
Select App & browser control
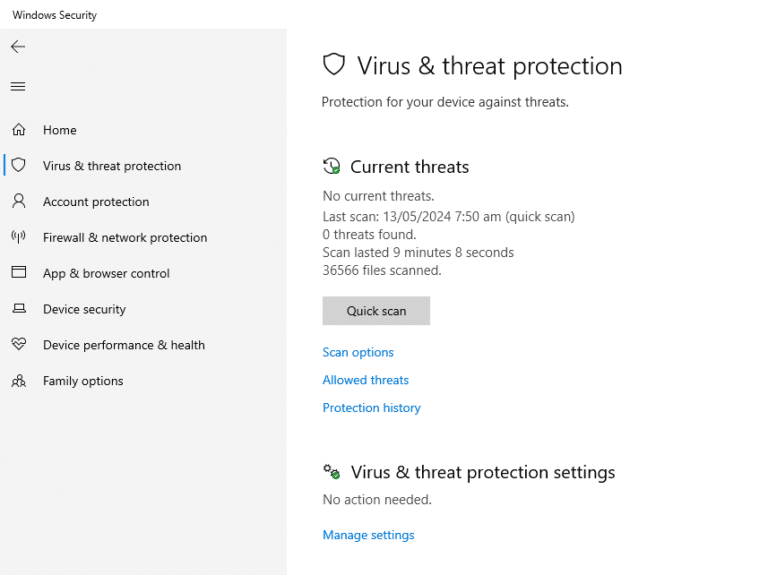pos(106,274)
